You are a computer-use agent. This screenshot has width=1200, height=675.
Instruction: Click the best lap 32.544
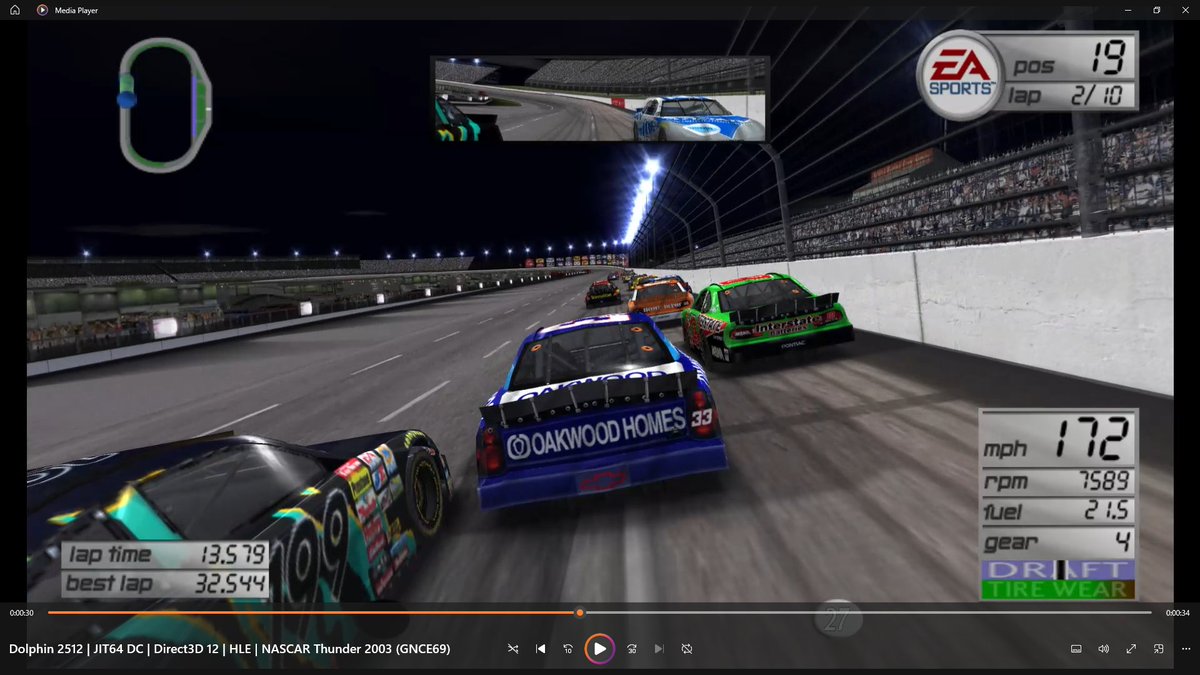click(230, 583)
